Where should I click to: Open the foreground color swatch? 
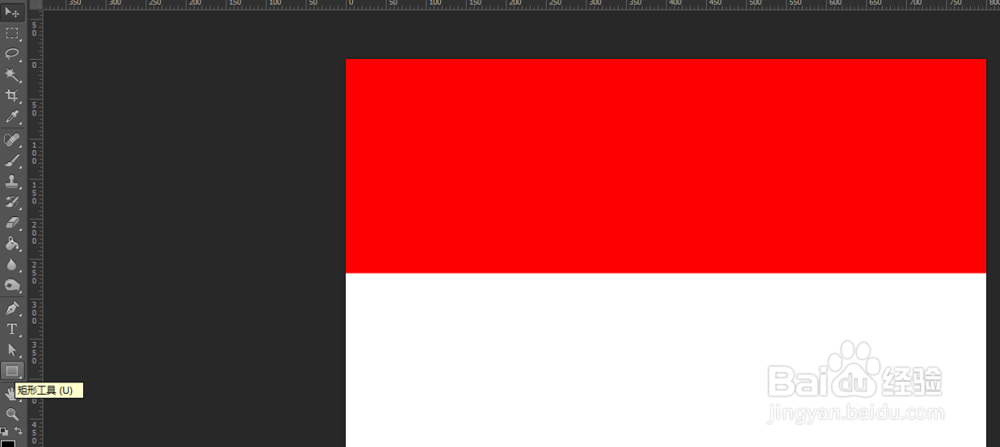(x=8, y=443)
